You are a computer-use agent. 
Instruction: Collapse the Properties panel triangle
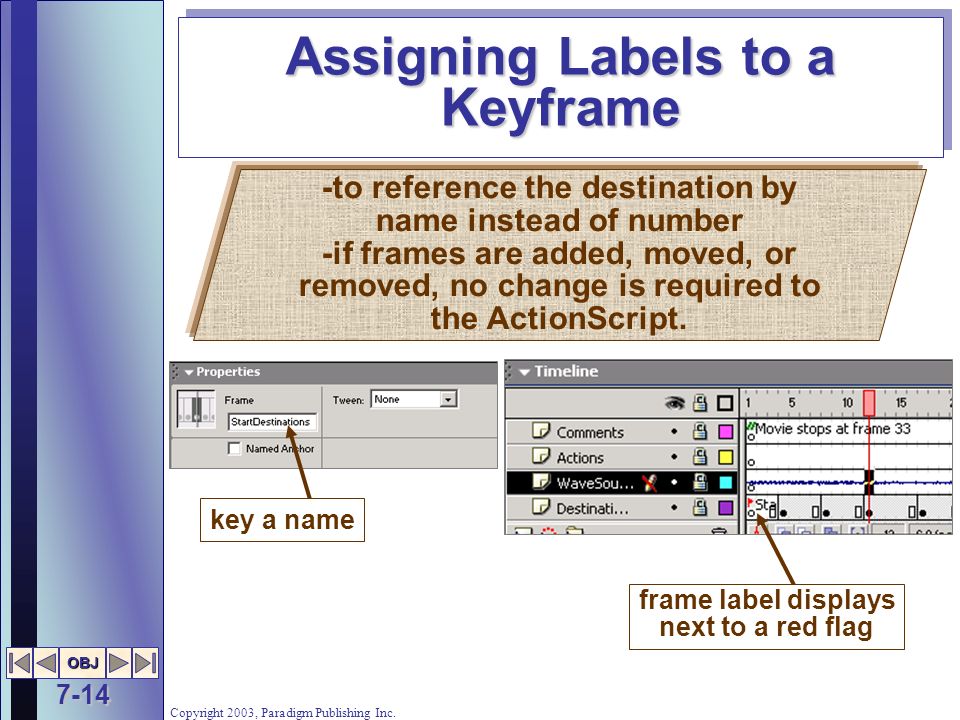pos(189,372)
